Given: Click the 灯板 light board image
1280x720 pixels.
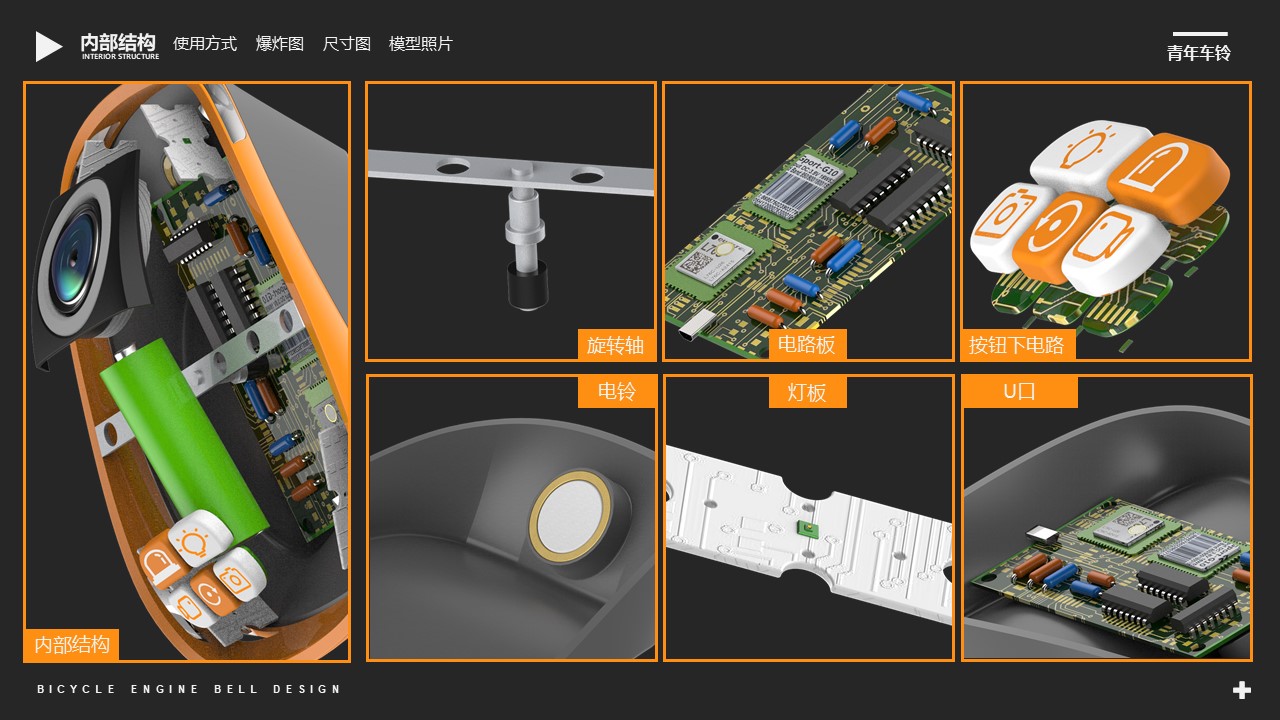Looking at the screenshot, I should click(x=808, y=518).
